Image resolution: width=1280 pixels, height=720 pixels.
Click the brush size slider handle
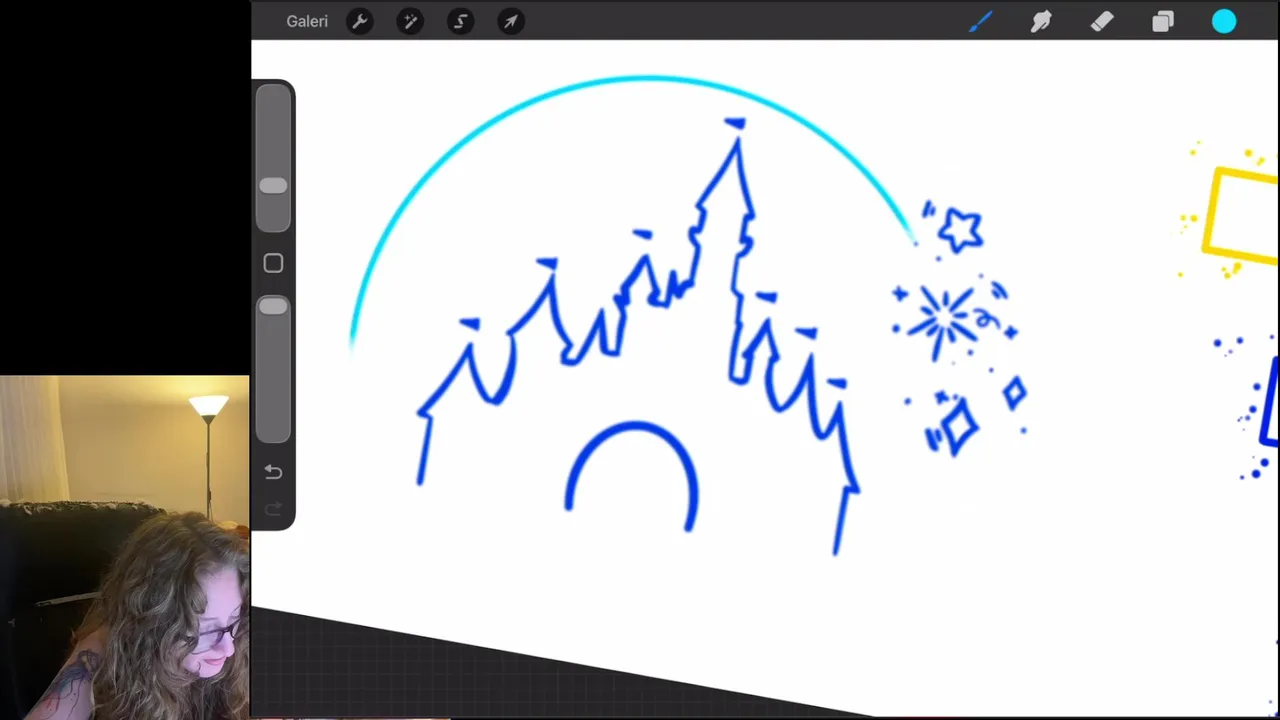point(273,186)
